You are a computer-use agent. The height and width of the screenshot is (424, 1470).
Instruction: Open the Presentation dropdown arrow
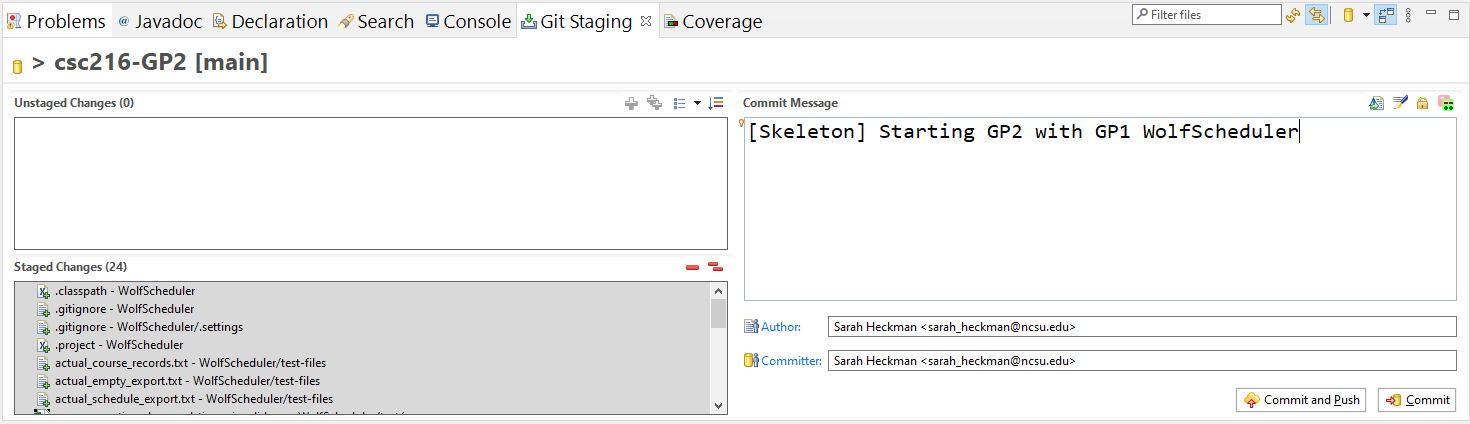click(697, 103)
